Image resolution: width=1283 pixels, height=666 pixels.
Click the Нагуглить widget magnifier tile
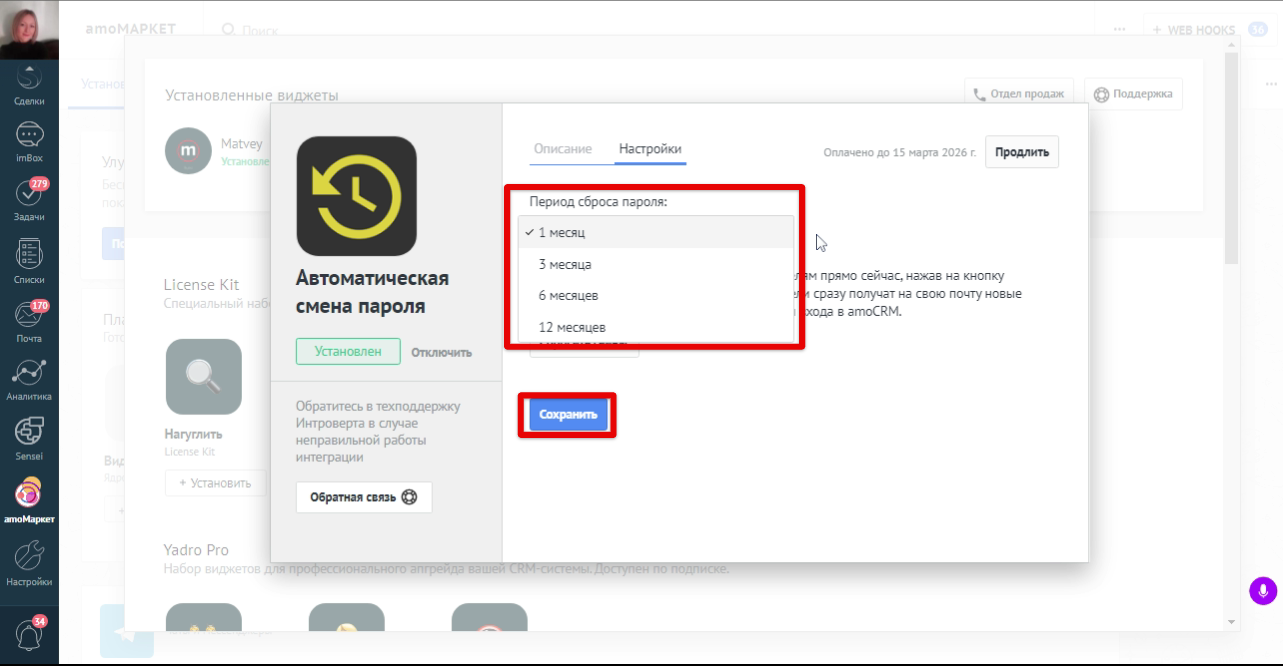(204, 377)
